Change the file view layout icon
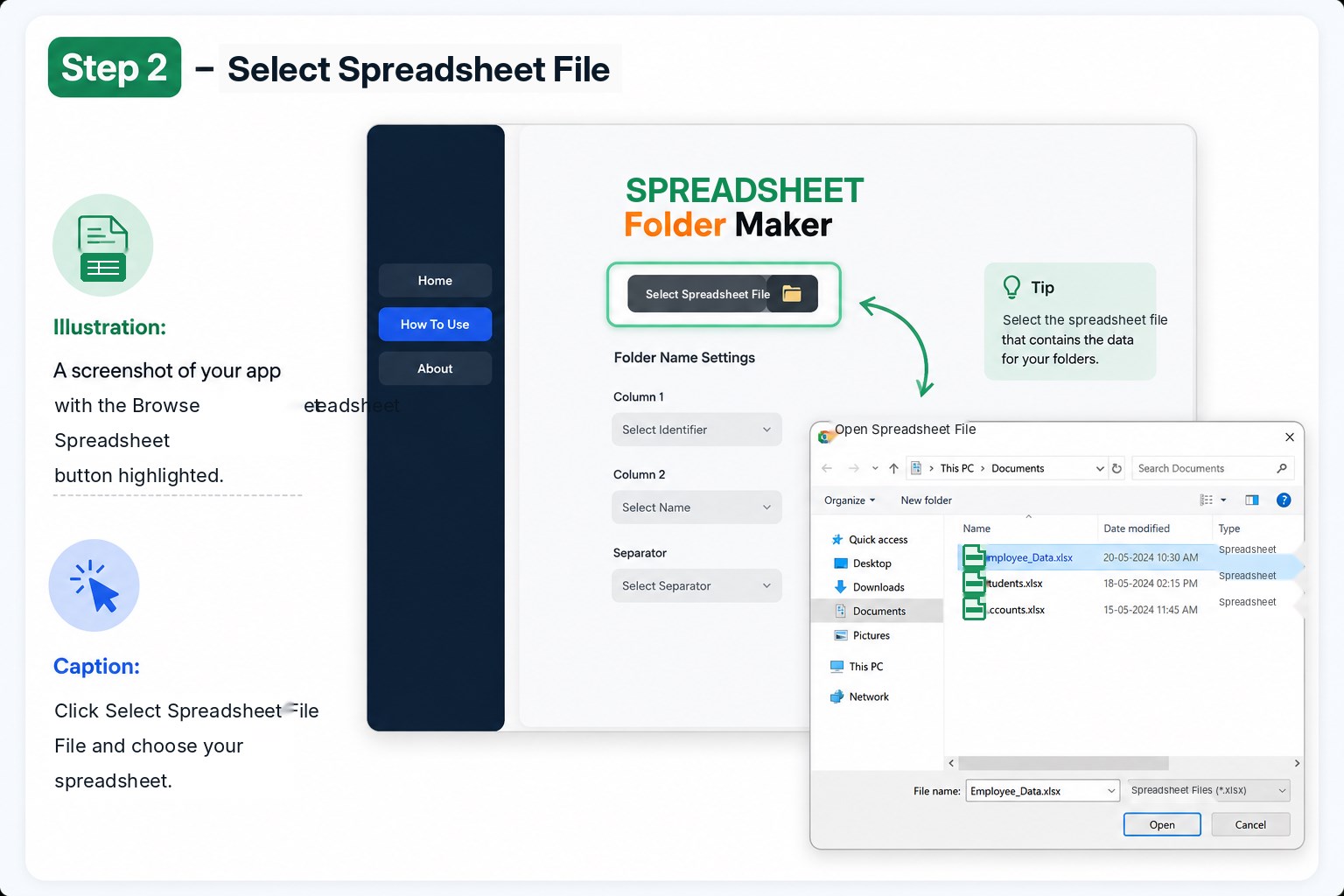1344x896 pixels. [x=1206, y=500]
